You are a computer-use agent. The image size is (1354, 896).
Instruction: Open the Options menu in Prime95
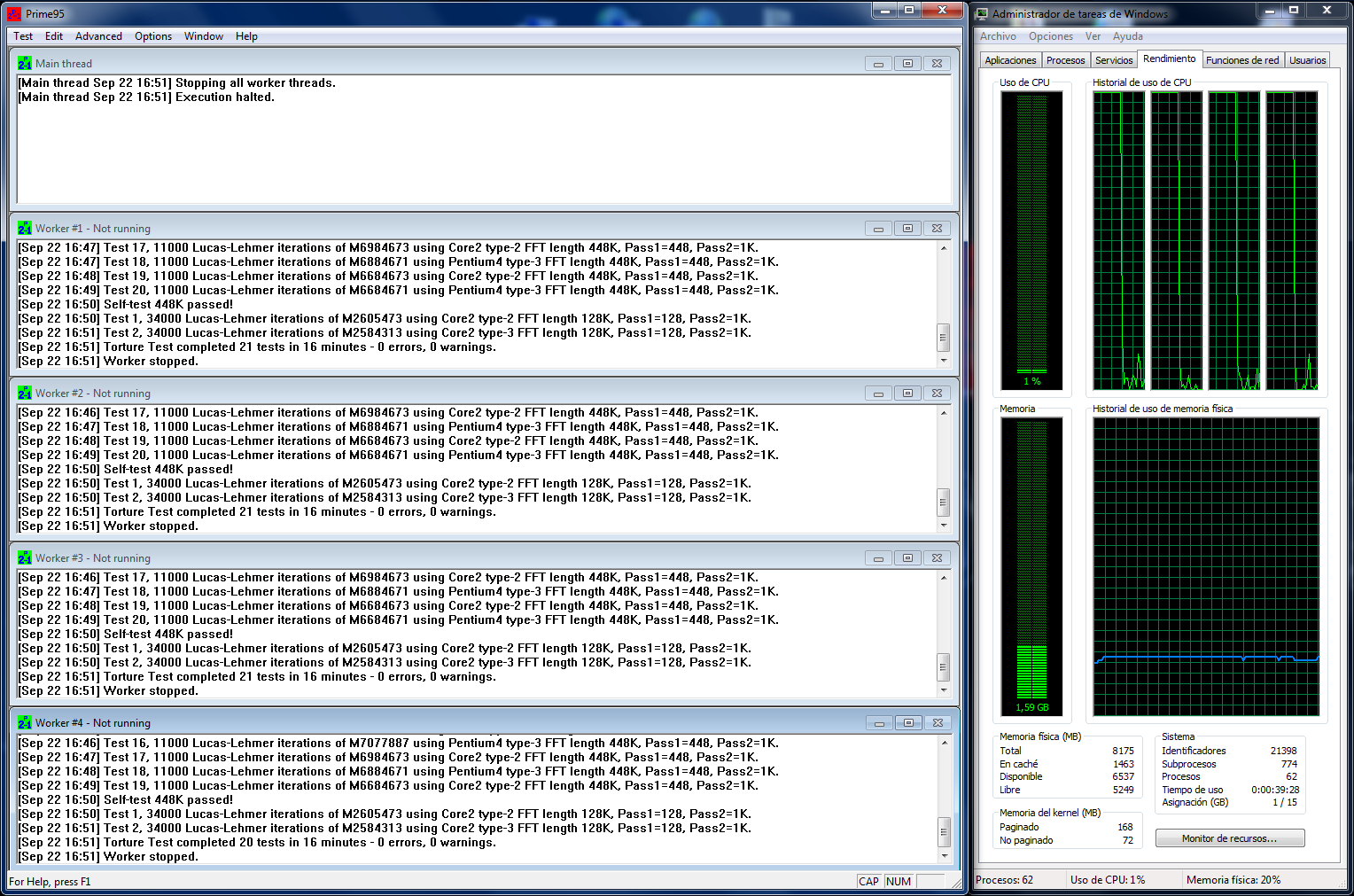[153, 36]
